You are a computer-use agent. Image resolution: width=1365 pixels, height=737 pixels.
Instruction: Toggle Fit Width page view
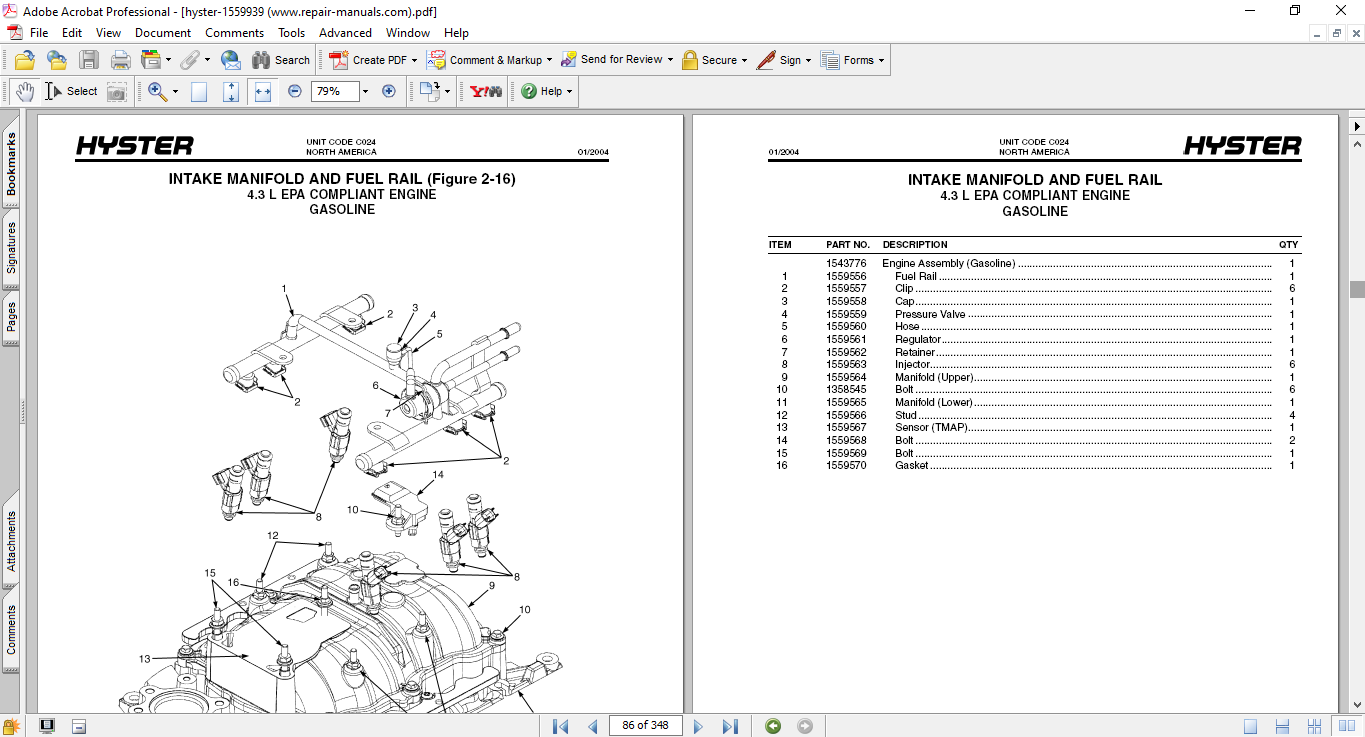(263, 91)
